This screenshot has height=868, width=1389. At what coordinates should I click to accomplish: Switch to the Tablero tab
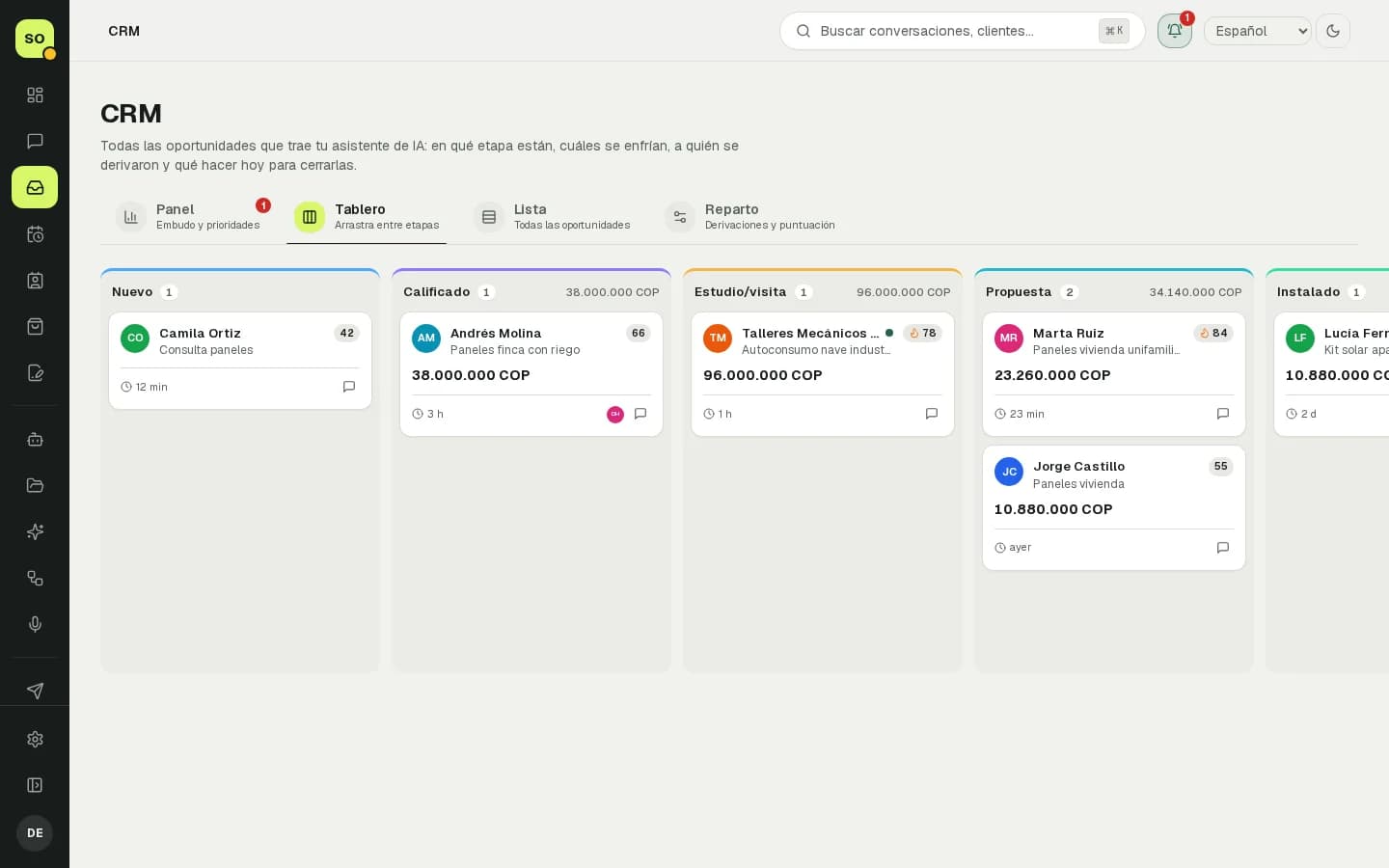[367, 217]
